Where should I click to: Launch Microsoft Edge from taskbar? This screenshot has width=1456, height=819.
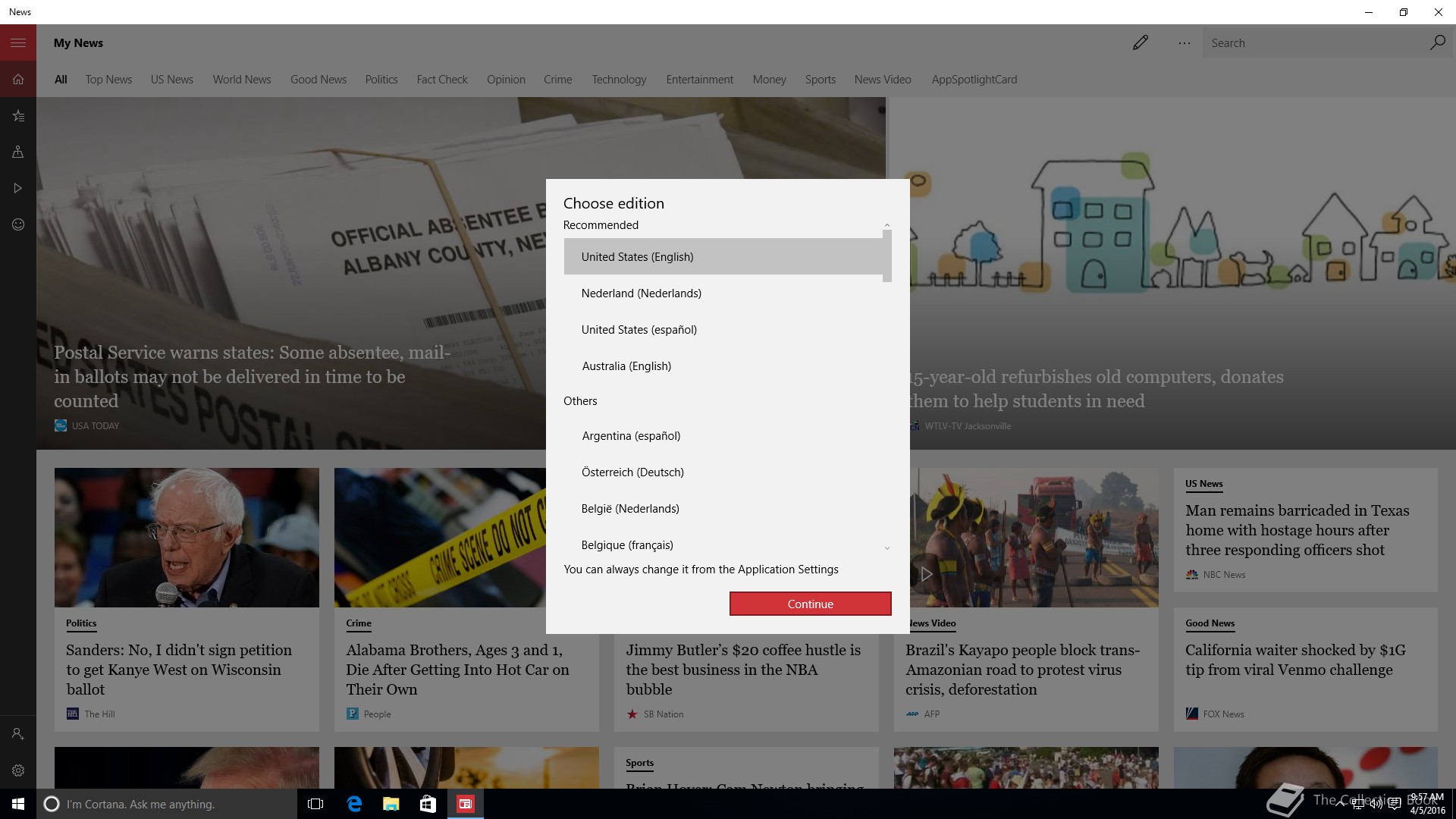pyautogui.click(x=353, y=804)
